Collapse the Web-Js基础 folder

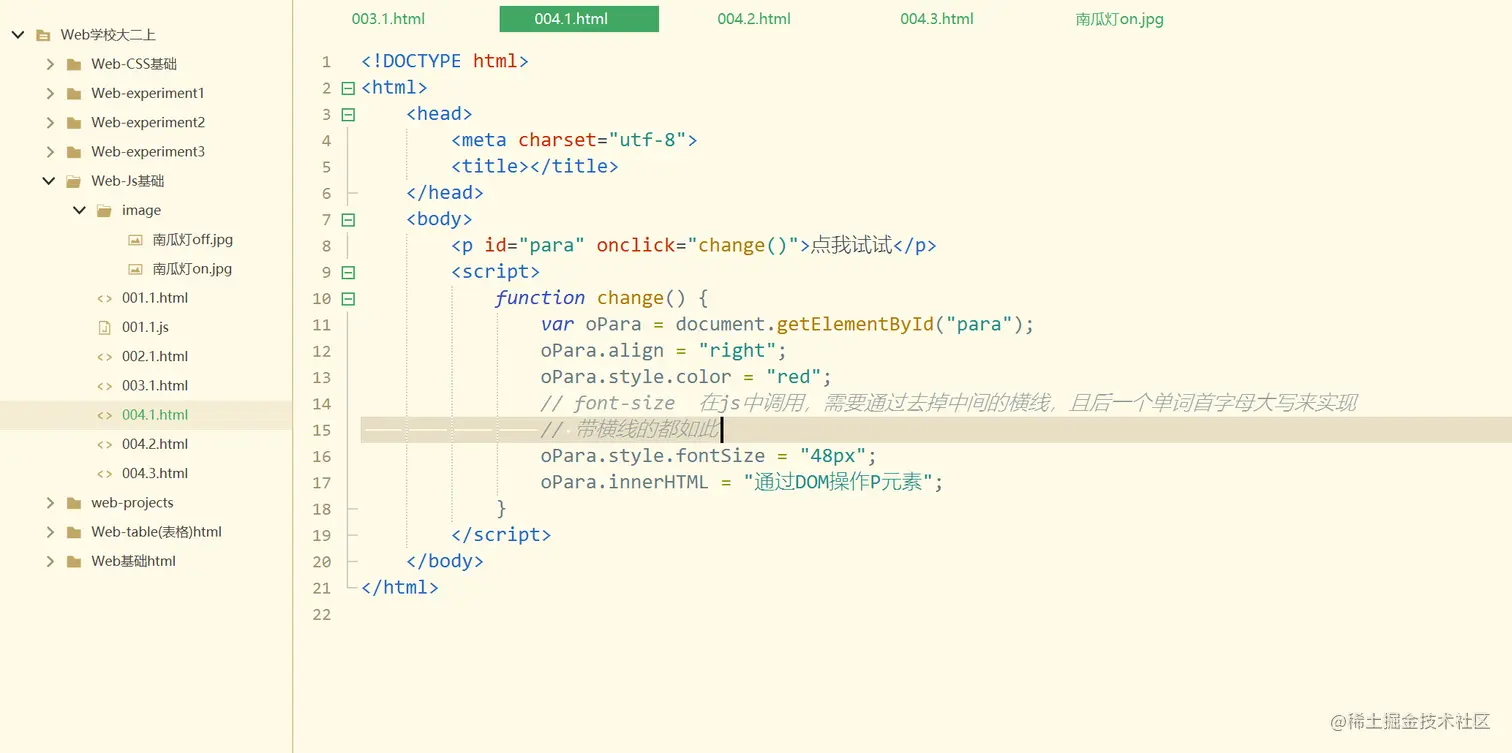pyautogui.click(x=49, y=181)
